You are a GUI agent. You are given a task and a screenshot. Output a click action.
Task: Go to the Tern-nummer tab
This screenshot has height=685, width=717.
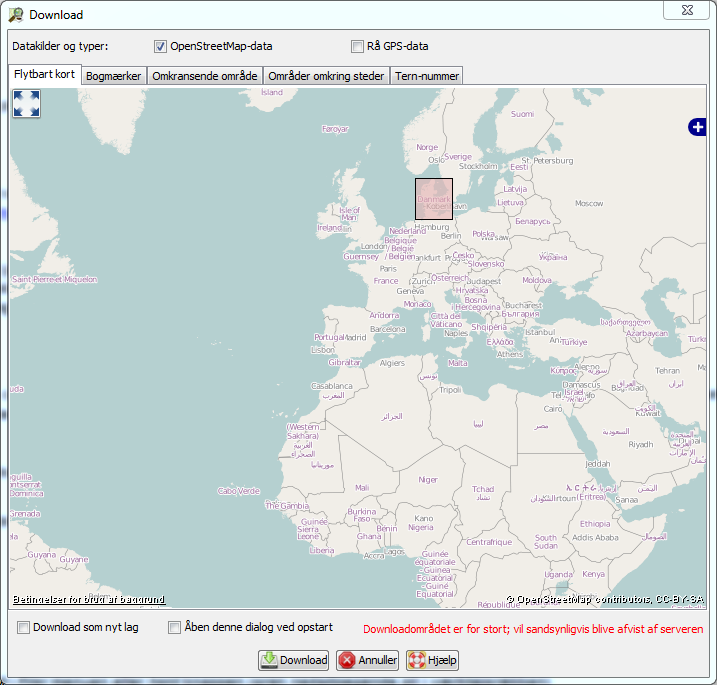(427, 76)
